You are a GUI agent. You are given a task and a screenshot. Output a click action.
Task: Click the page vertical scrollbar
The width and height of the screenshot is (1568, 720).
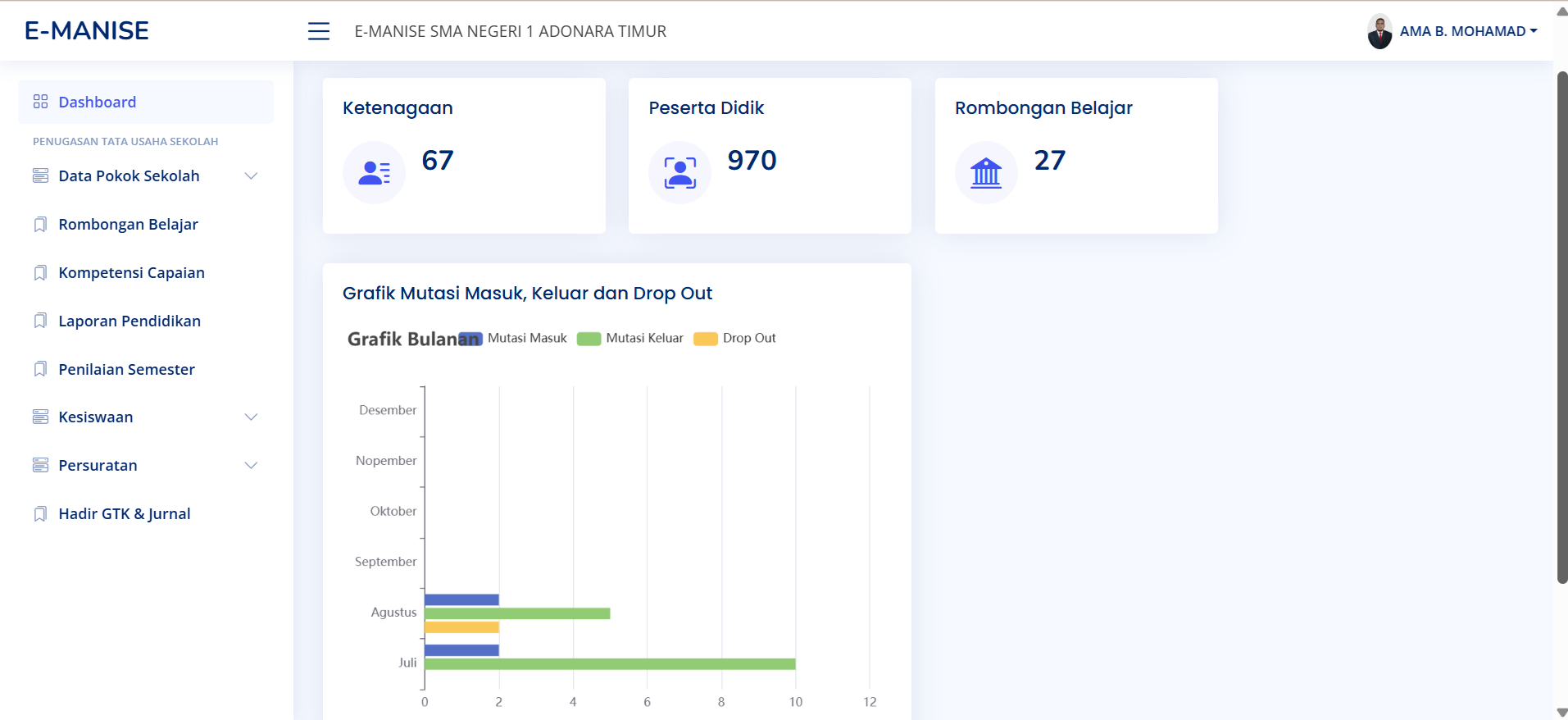(1562, 328)
